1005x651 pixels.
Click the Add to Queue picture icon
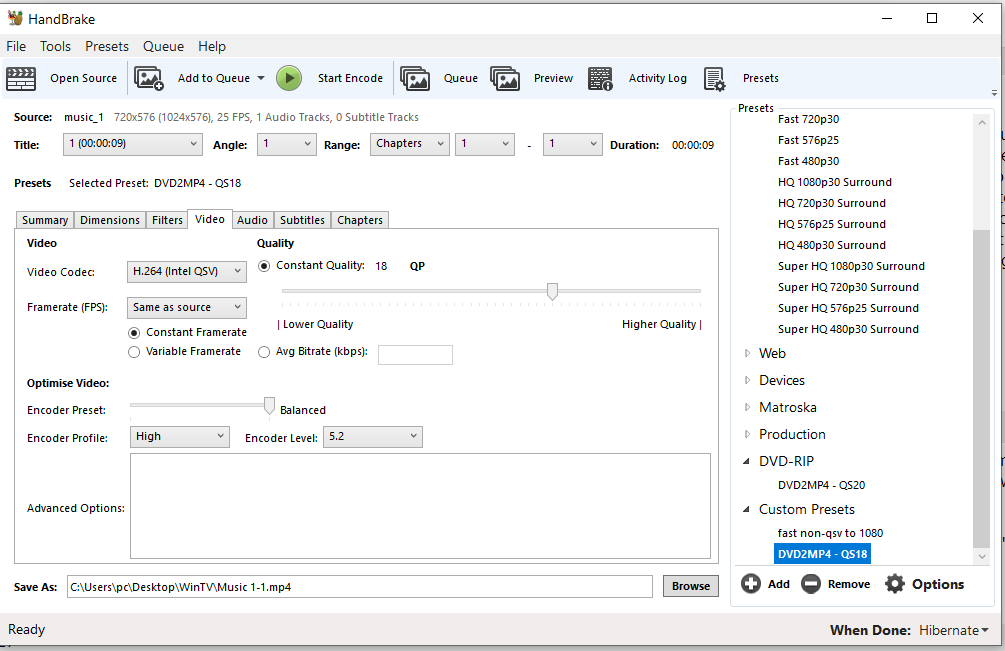coord(149,78)
